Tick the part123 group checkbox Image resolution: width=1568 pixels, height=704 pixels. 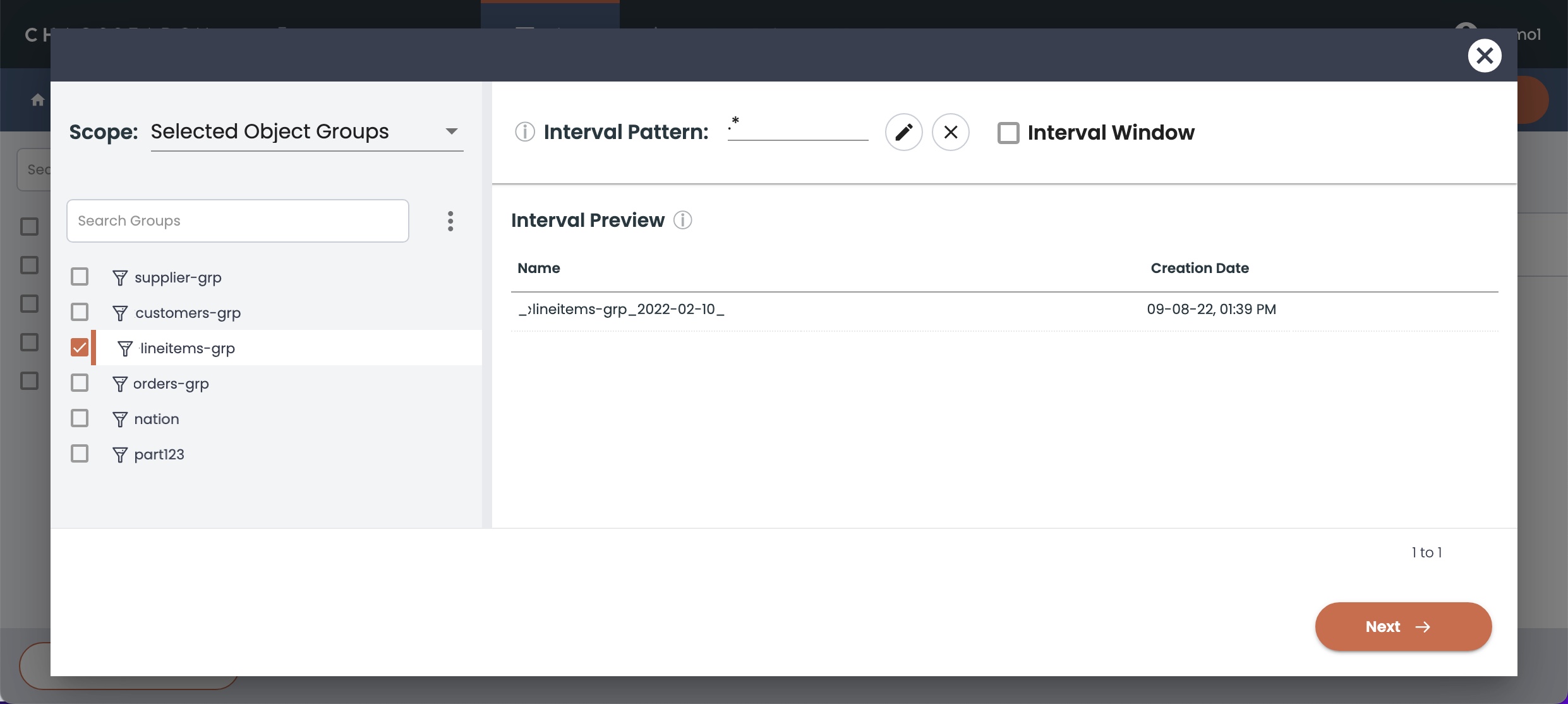tap(80, 454)
